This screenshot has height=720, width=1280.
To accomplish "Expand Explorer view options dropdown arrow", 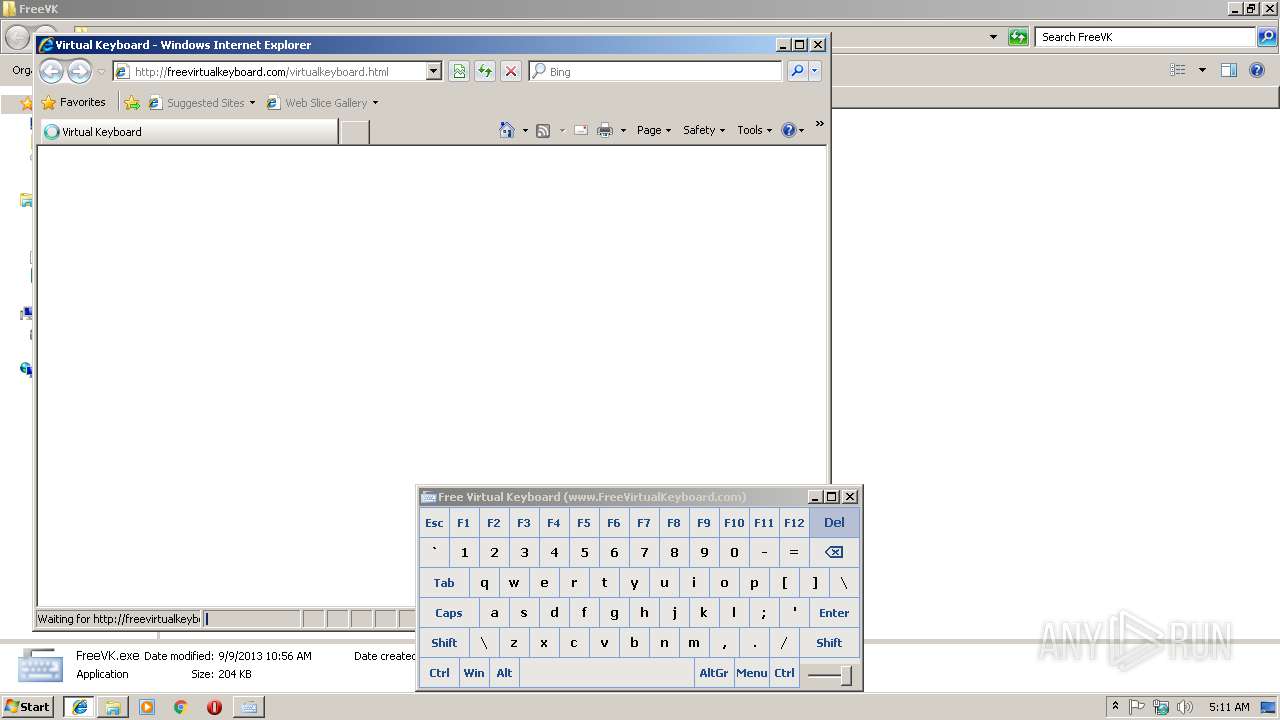I will tap(1202, 70).
